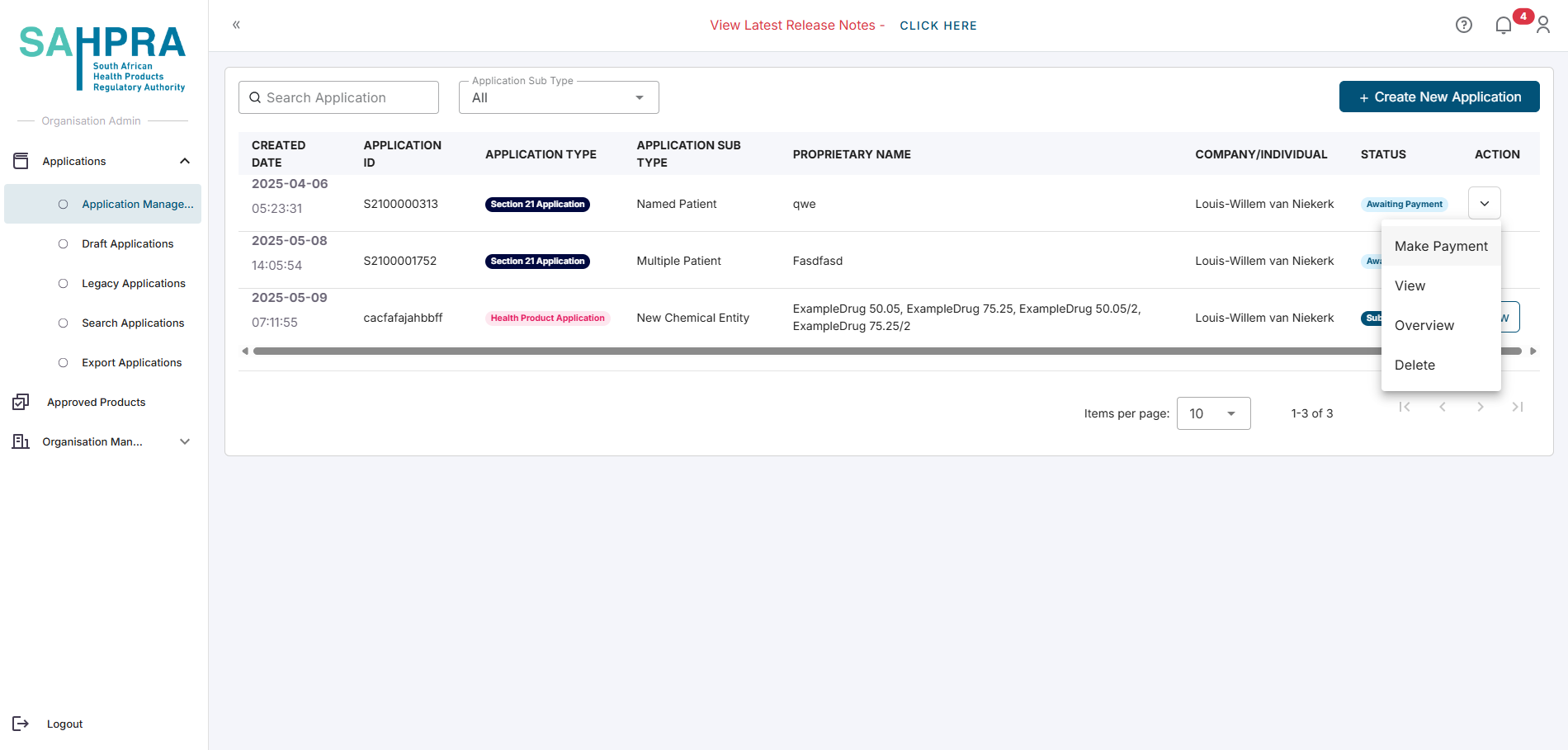The height and width of the screenshot is (750, 1568).
Task: Select the Legacy Applications radio circle
Action: coord(63,283)
